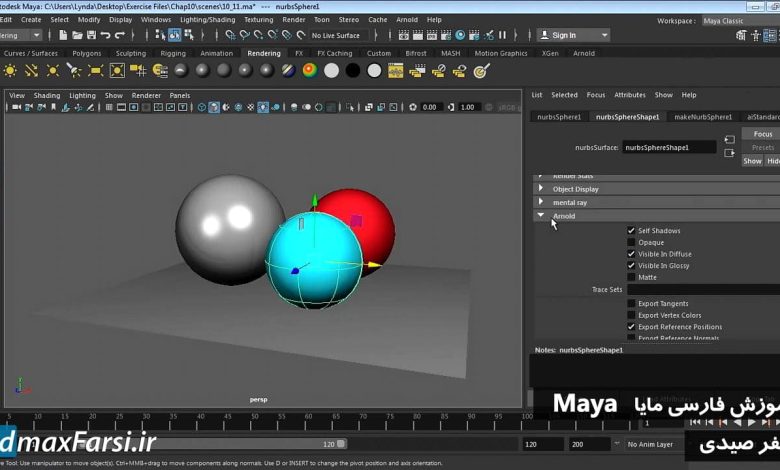
Task: Click the target icon at shelf end
Action: (x=481, y=71)
